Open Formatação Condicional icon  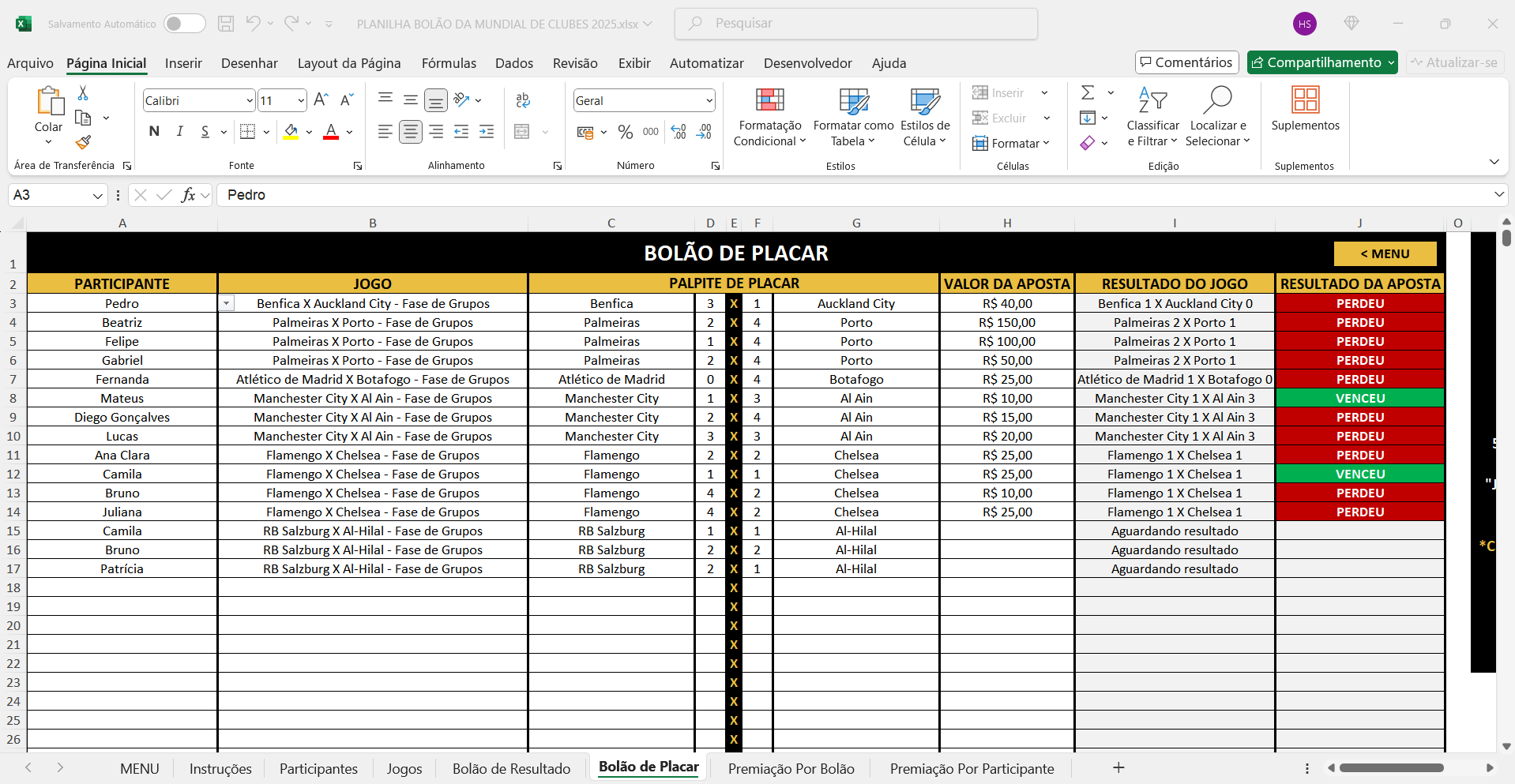[770, 100]
